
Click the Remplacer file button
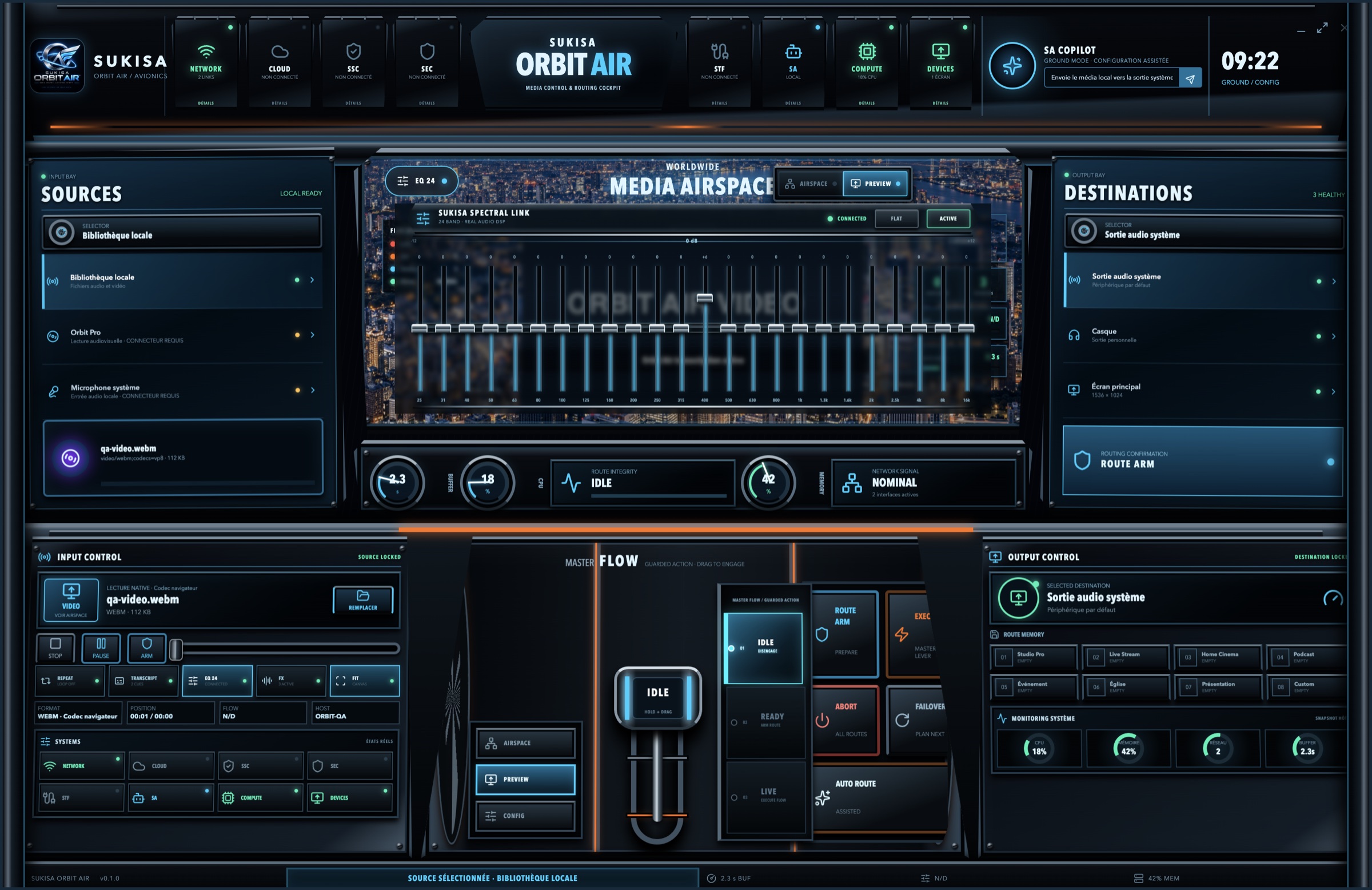pyautogui.click(x=363, y=600)
